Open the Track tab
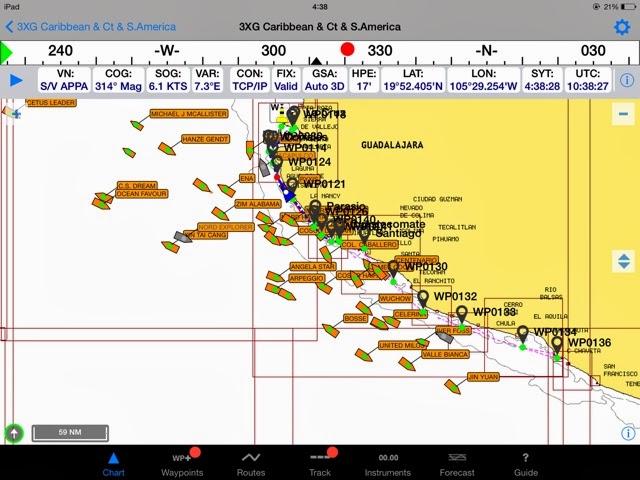 [x=320, y=462]
